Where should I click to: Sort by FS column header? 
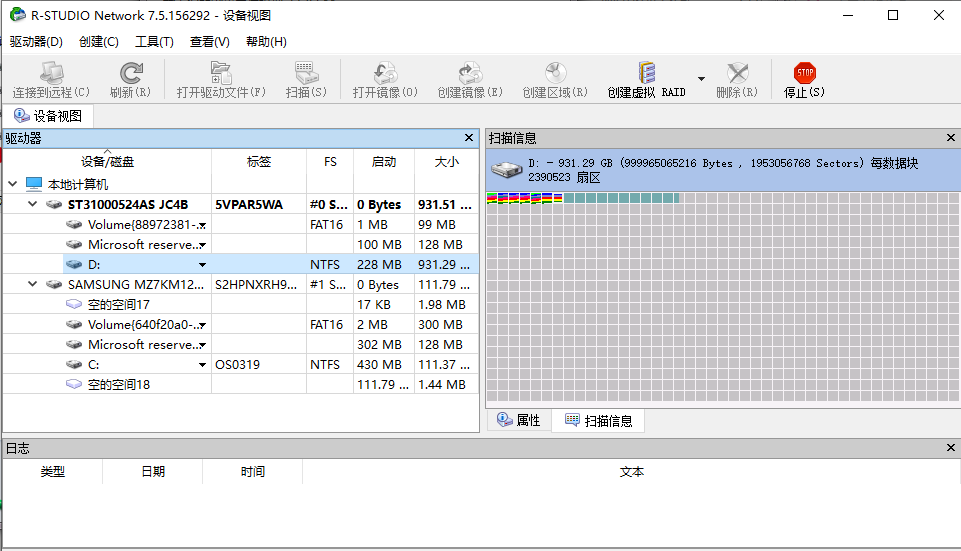pos(330,162)
